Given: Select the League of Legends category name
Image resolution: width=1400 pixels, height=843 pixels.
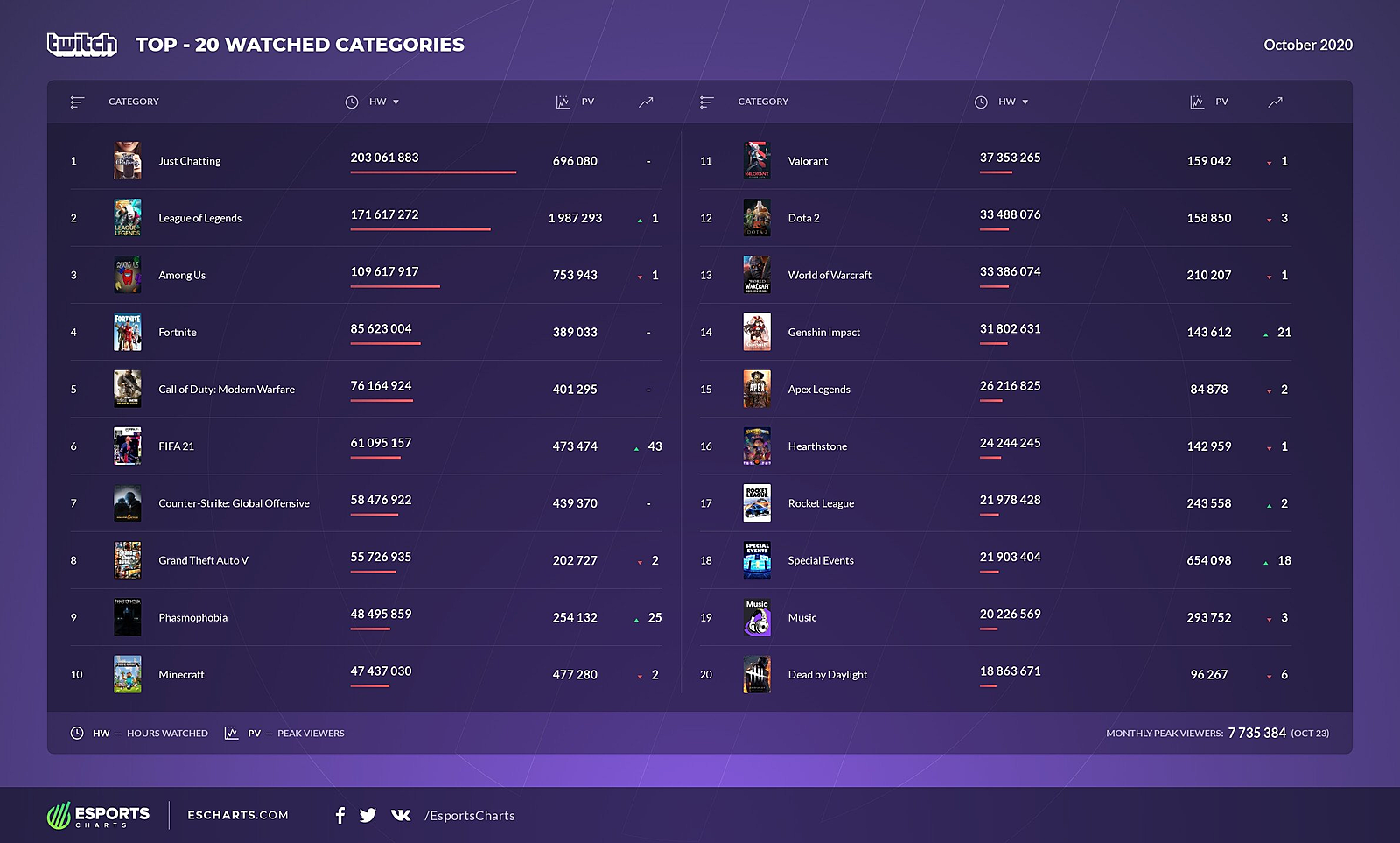Looking at the screenshot, I should (x=200, y=218).
